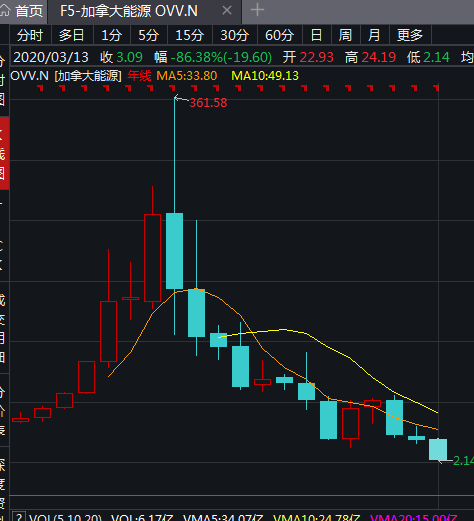Viewport: 474px width, 521px height.
Task: Click the MA10:49.13 indicator label
Action: click(x=265, y=76)
